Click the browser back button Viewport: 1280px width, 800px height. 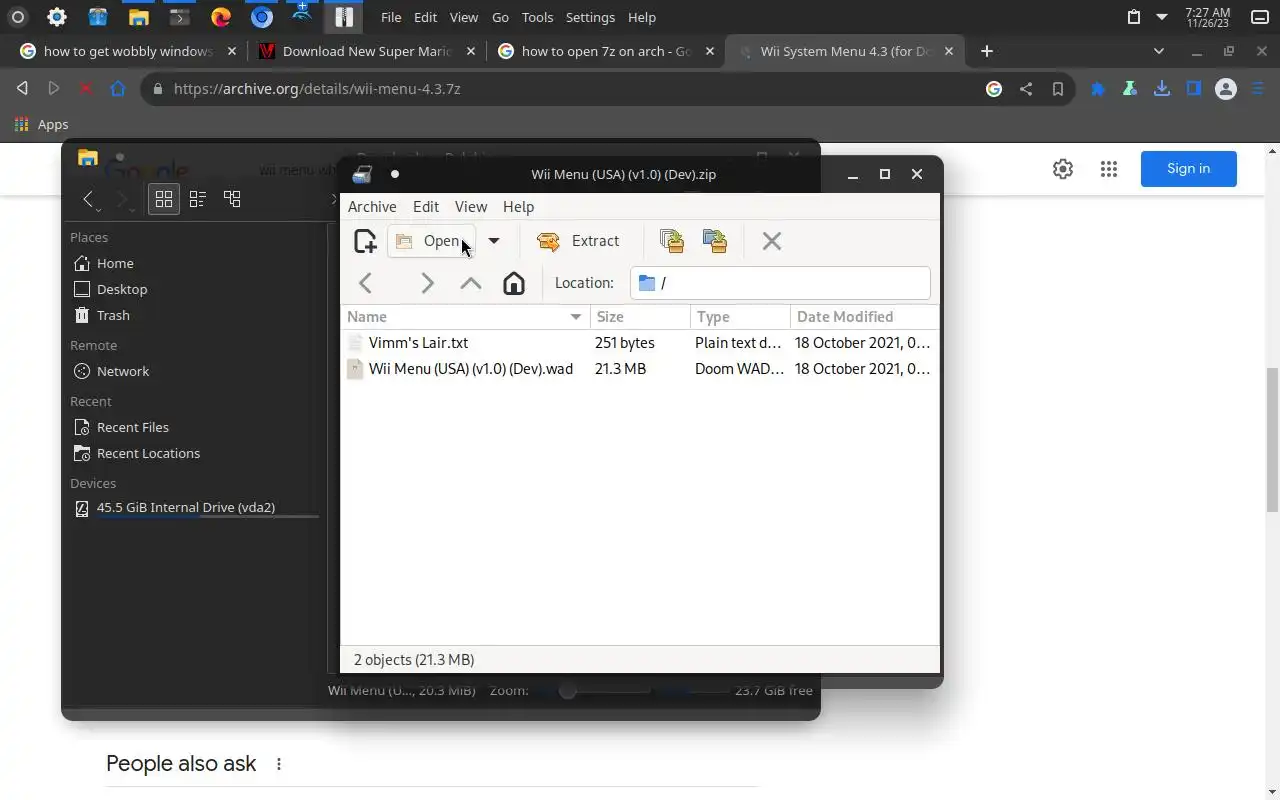point(22,89)
